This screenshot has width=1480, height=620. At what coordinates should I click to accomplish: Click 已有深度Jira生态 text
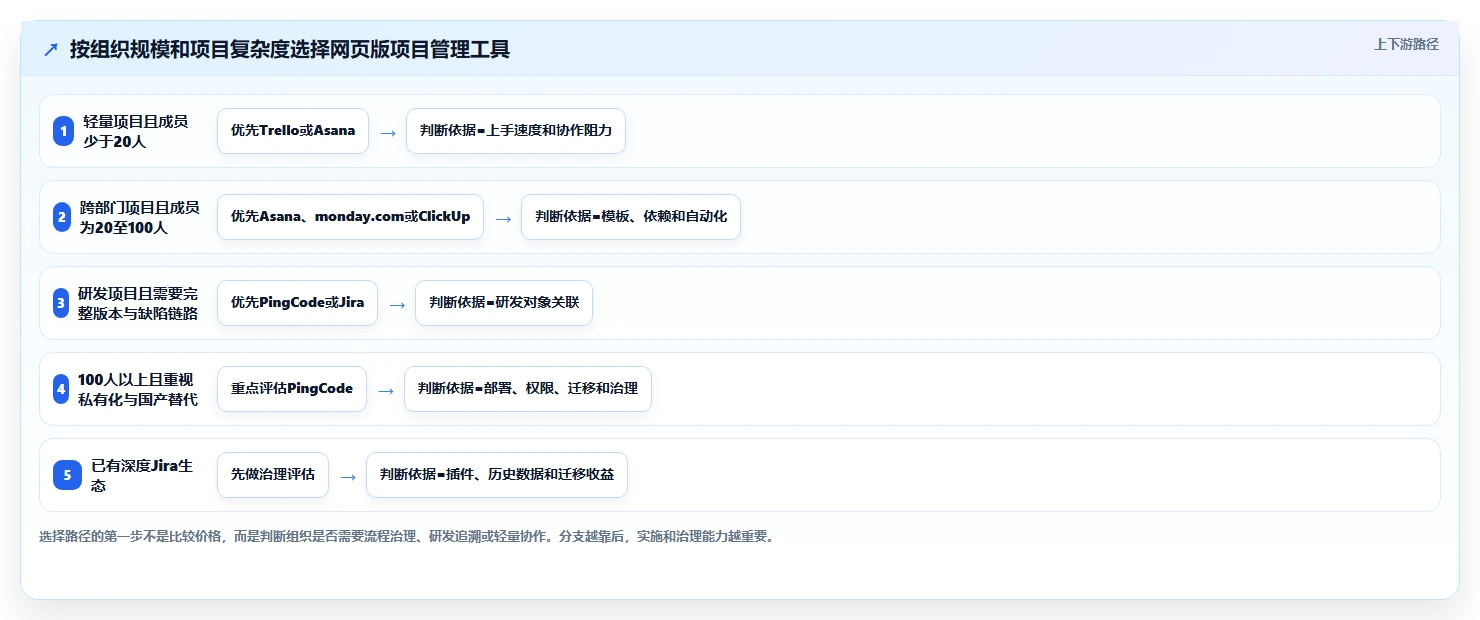(x=142, y=475)
